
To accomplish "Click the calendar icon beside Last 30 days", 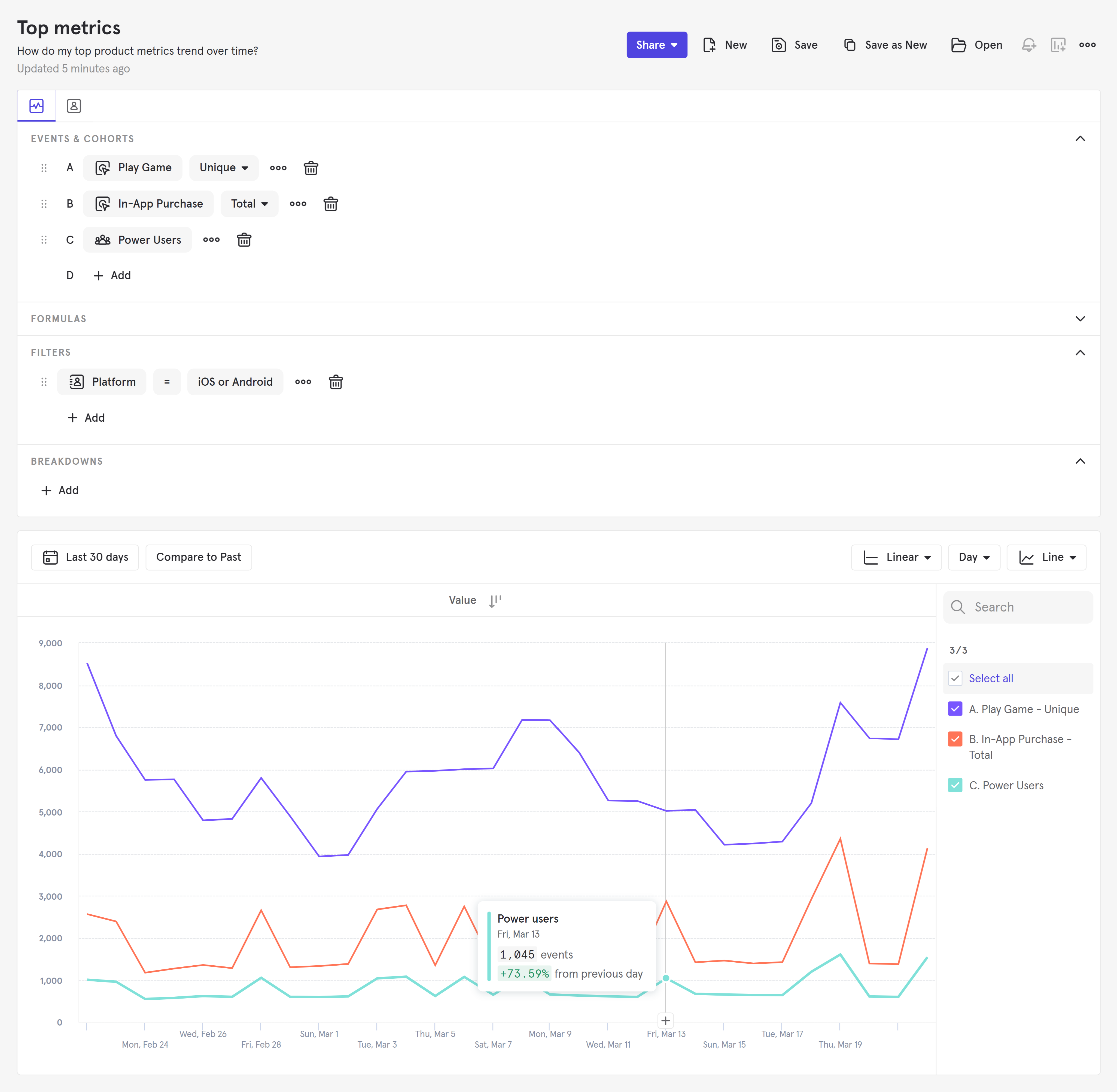I will coord(50,557).
